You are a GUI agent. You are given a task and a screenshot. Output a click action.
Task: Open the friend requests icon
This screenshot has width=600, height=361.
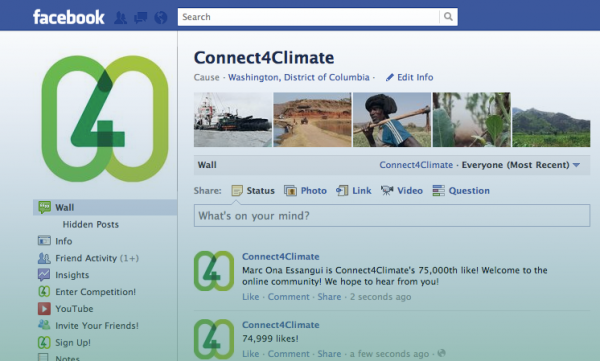[x=121, y=18]
